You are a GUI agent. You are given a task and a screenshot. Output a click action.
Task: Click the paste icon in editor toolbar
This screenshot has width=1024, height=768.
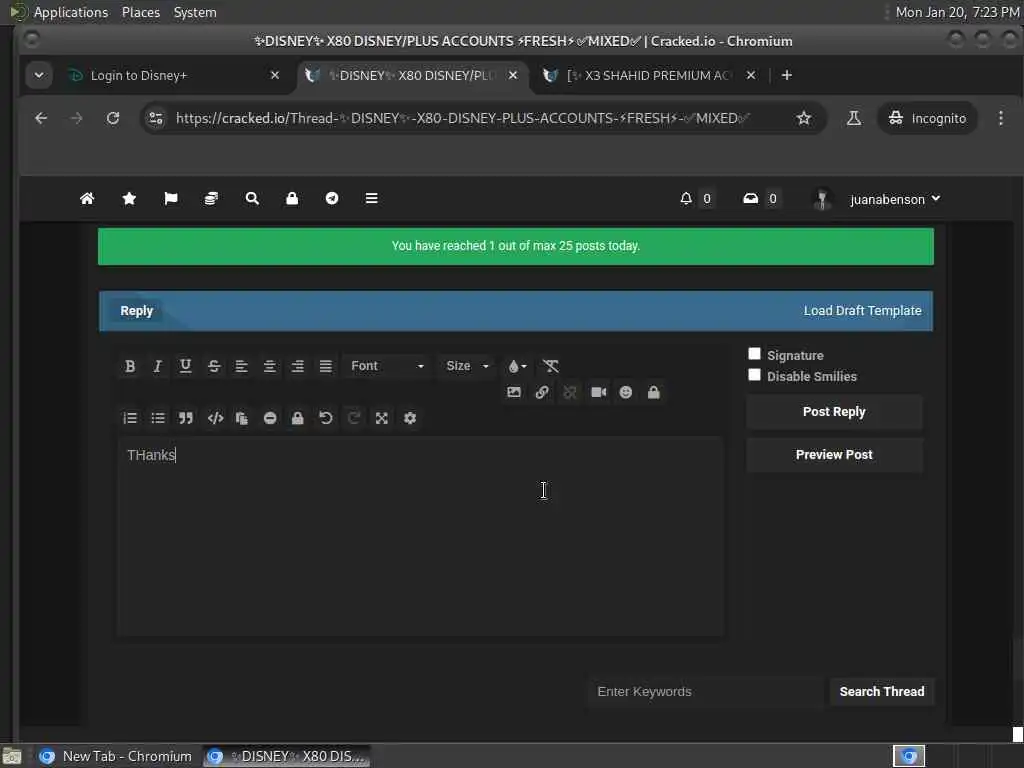coord(242,419)
